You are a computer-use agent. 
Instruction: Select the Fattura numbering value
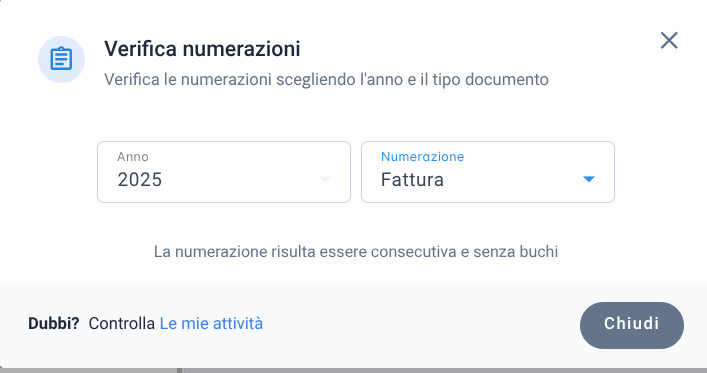click(x=412, y=180)
